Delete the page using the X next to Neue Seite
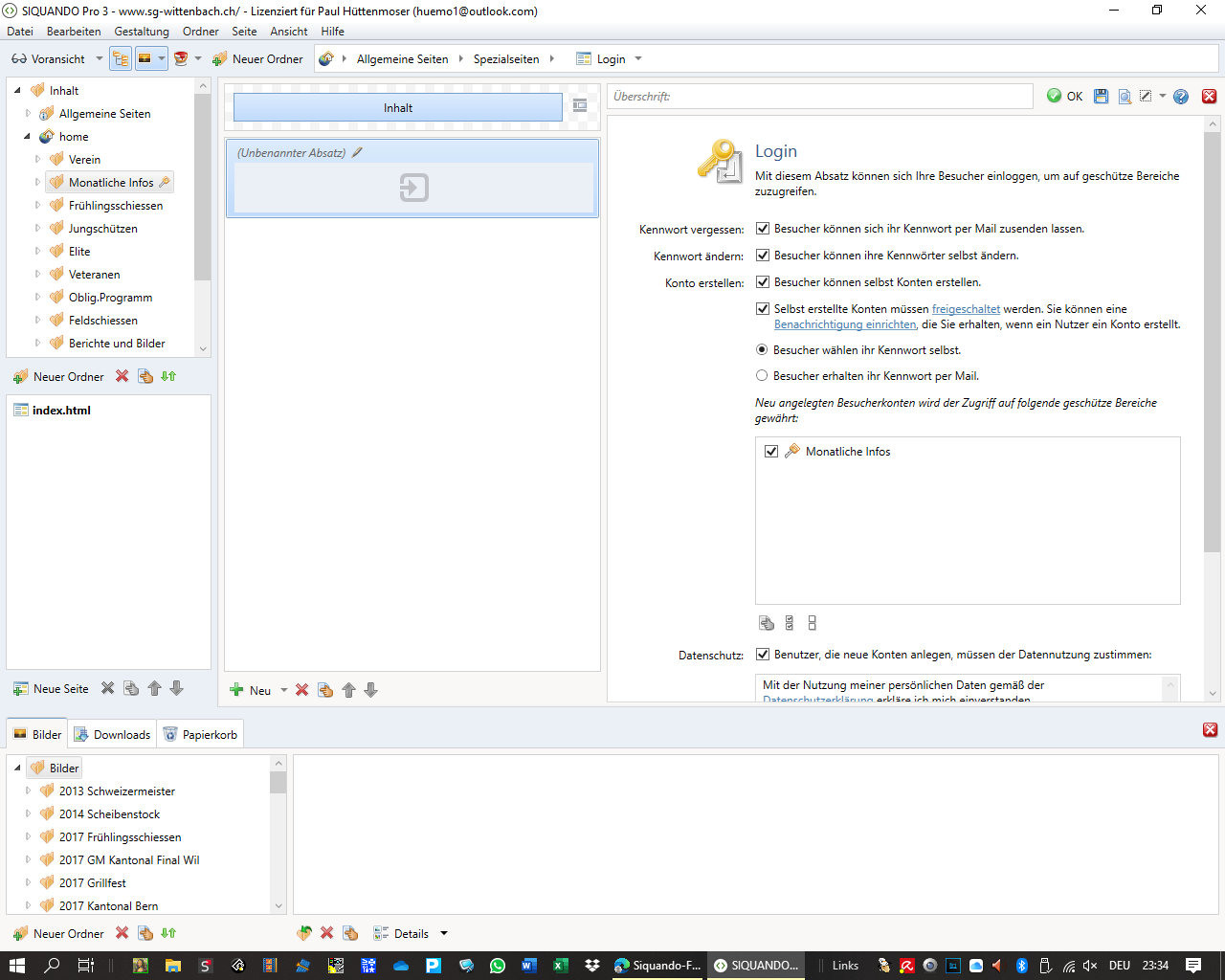1225x980 pixels. coord(108,688)
